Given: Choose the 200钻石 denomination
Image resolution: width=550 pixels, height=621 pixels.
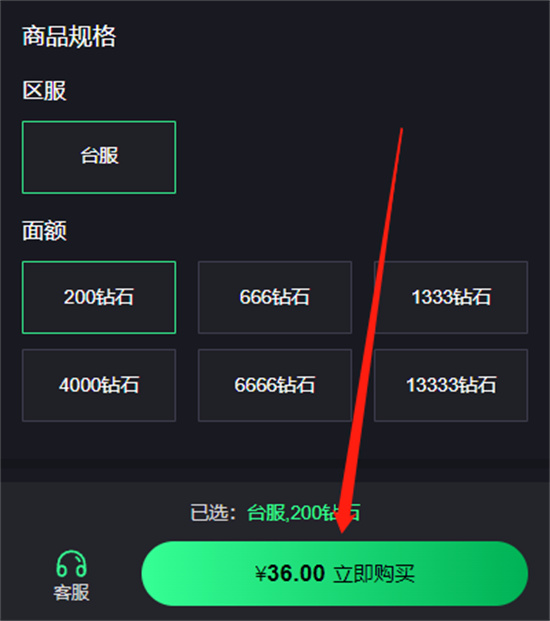Looking at the screenshot, I should point(99,297).
